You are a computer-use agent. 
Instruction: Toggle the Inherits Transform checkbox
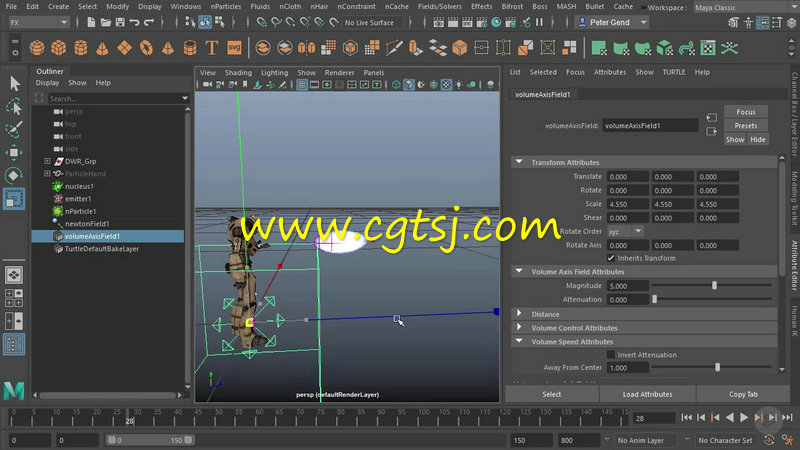coord(611,258)
